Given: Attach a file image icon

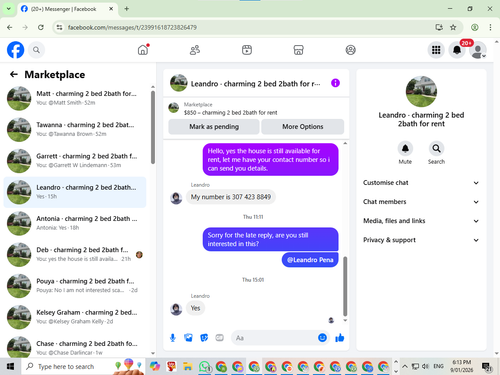Looking at the screenshot, I should 188,338.
